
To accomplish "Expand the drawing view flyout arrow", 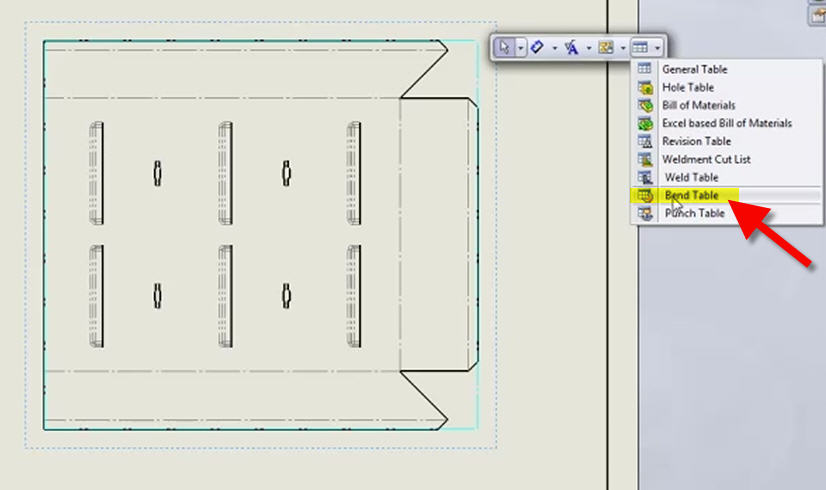I will pos(623,48).
